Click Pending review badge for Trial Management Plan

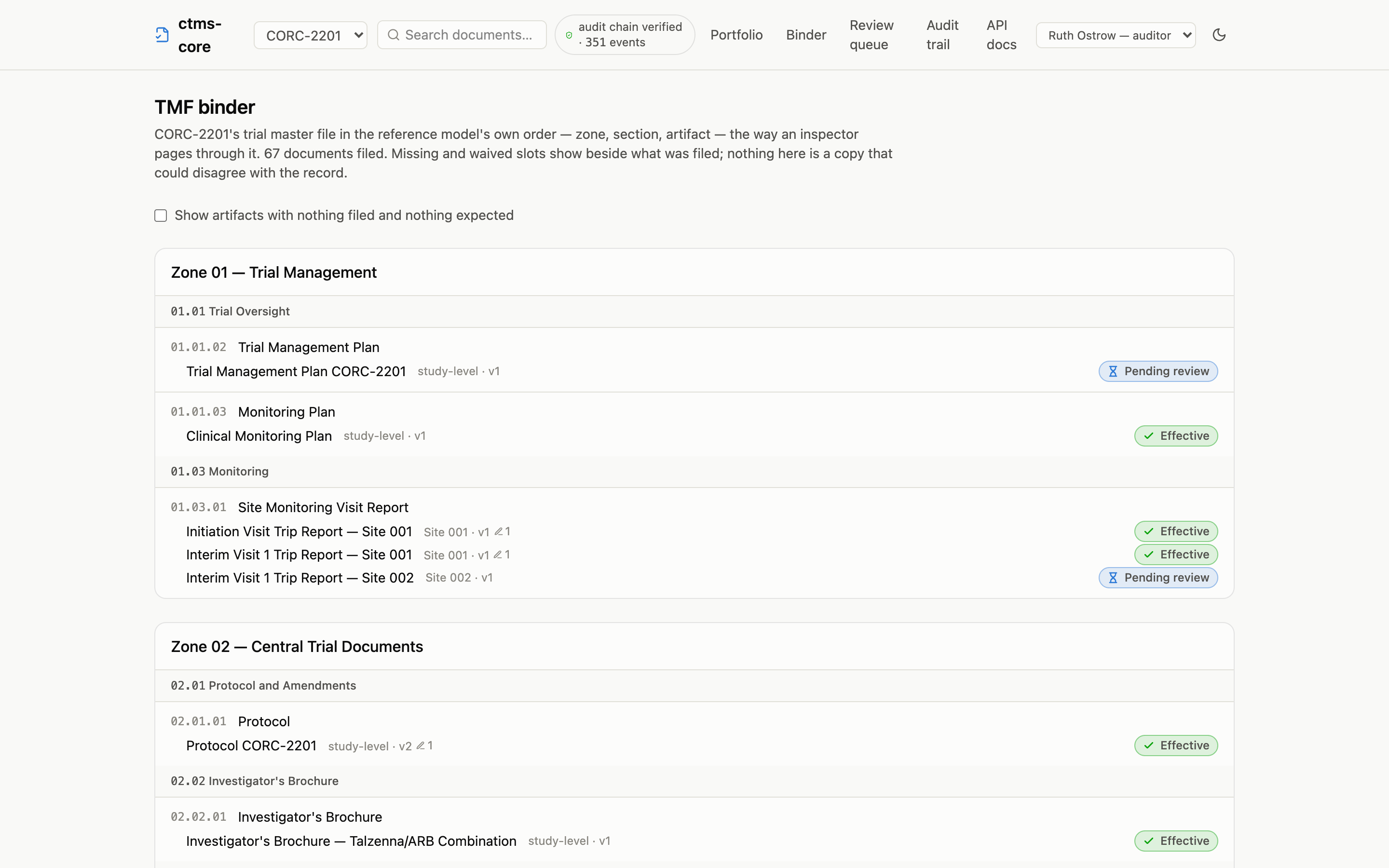1158,371
